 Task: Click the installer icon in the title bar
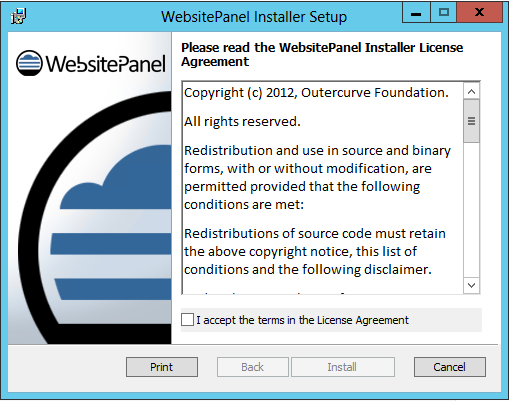pyautogui.click(x=18, y=16)
